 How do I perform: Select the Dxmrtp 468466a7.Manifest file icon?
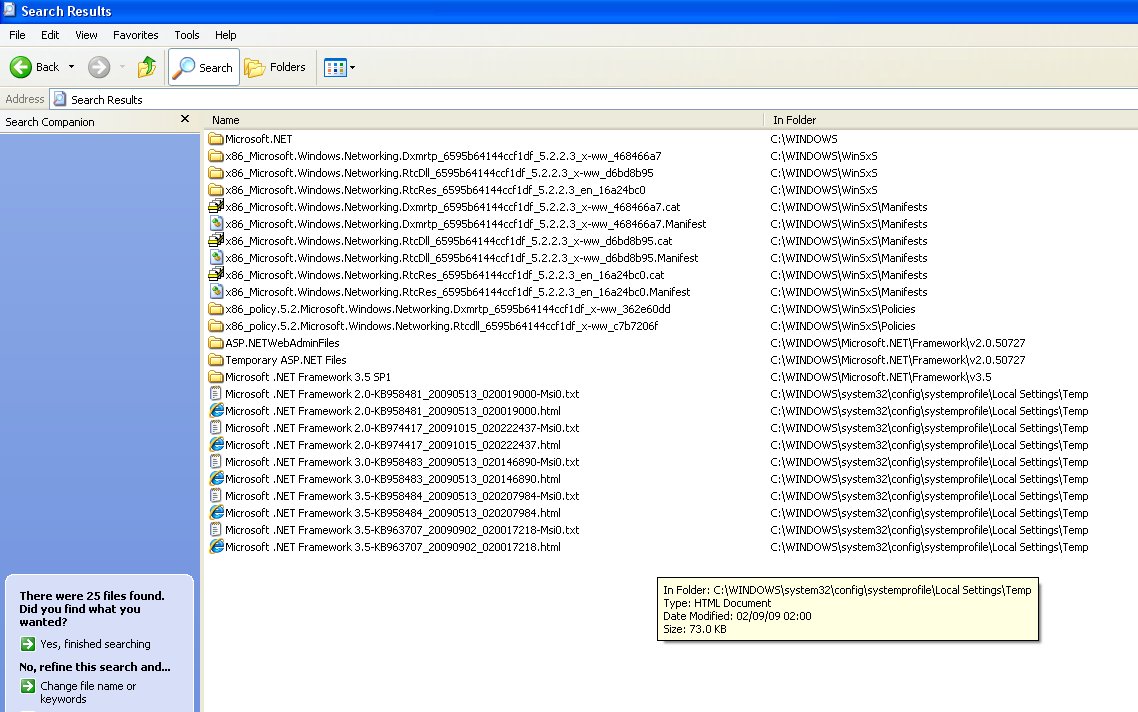(x=216, y=224)
